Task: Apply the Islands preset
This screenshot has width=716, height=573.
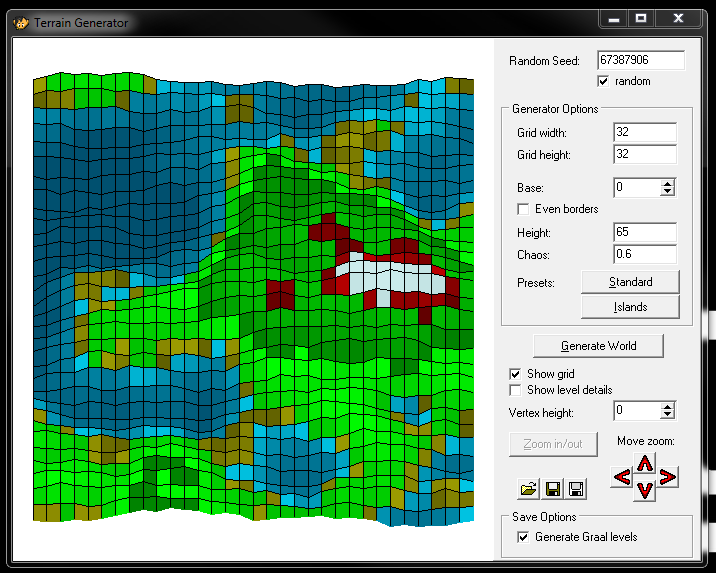Action: point(630,307)
